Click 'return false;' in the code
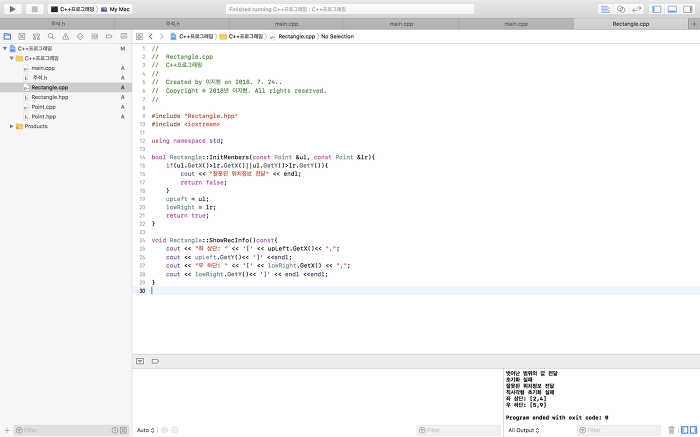Image resolution: width=700 pixels, height=437 pixels. [204, 182]
